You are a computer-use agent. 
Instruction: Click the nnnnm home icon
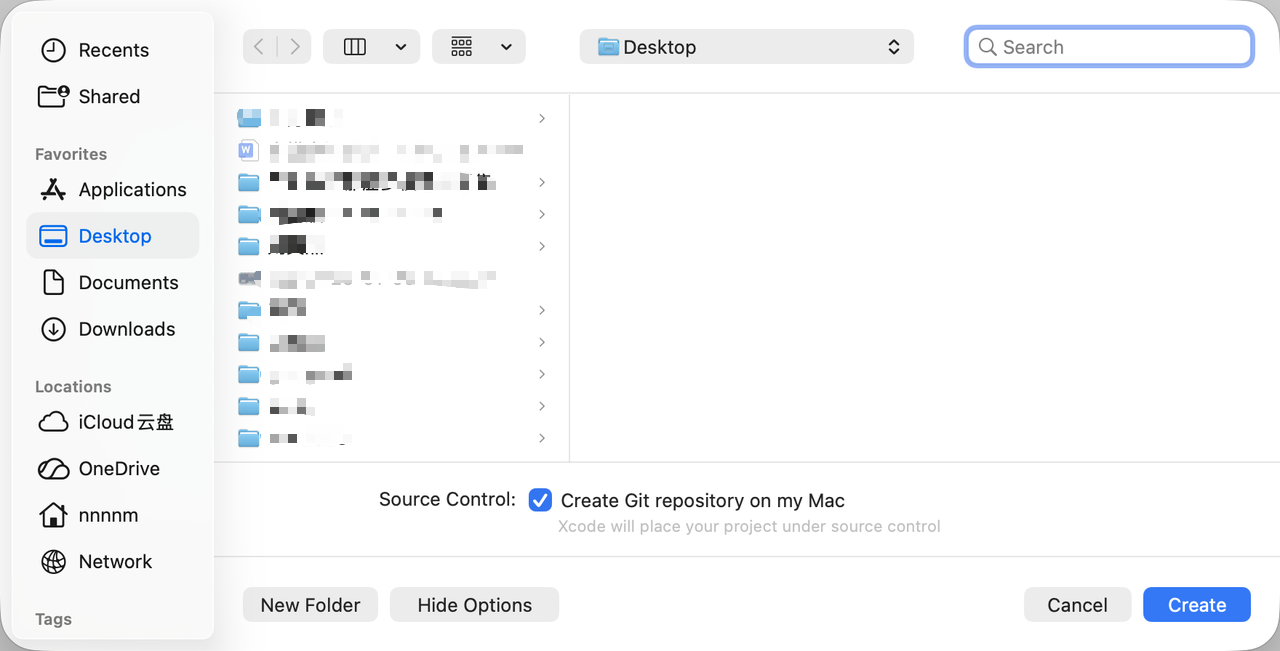coord(53,515)
